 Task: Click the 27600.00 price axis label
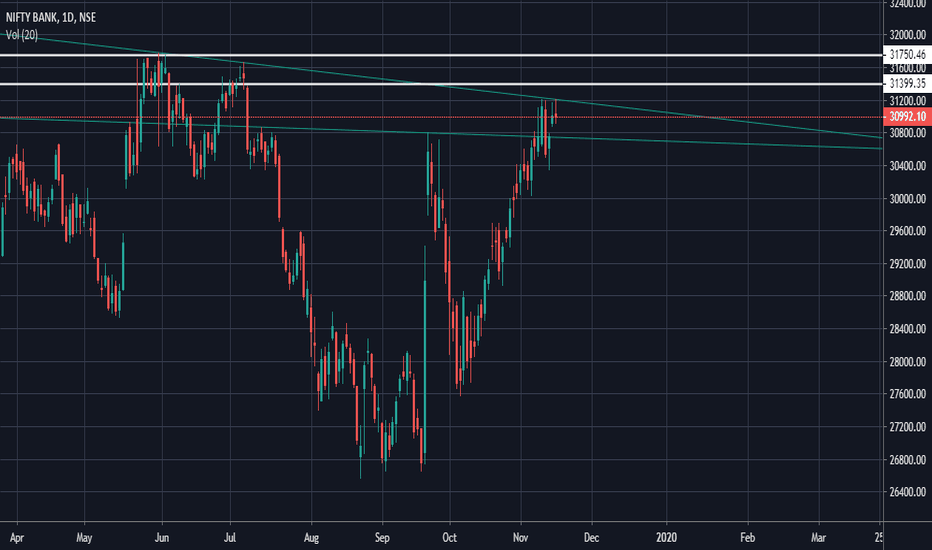pos(907,394)
